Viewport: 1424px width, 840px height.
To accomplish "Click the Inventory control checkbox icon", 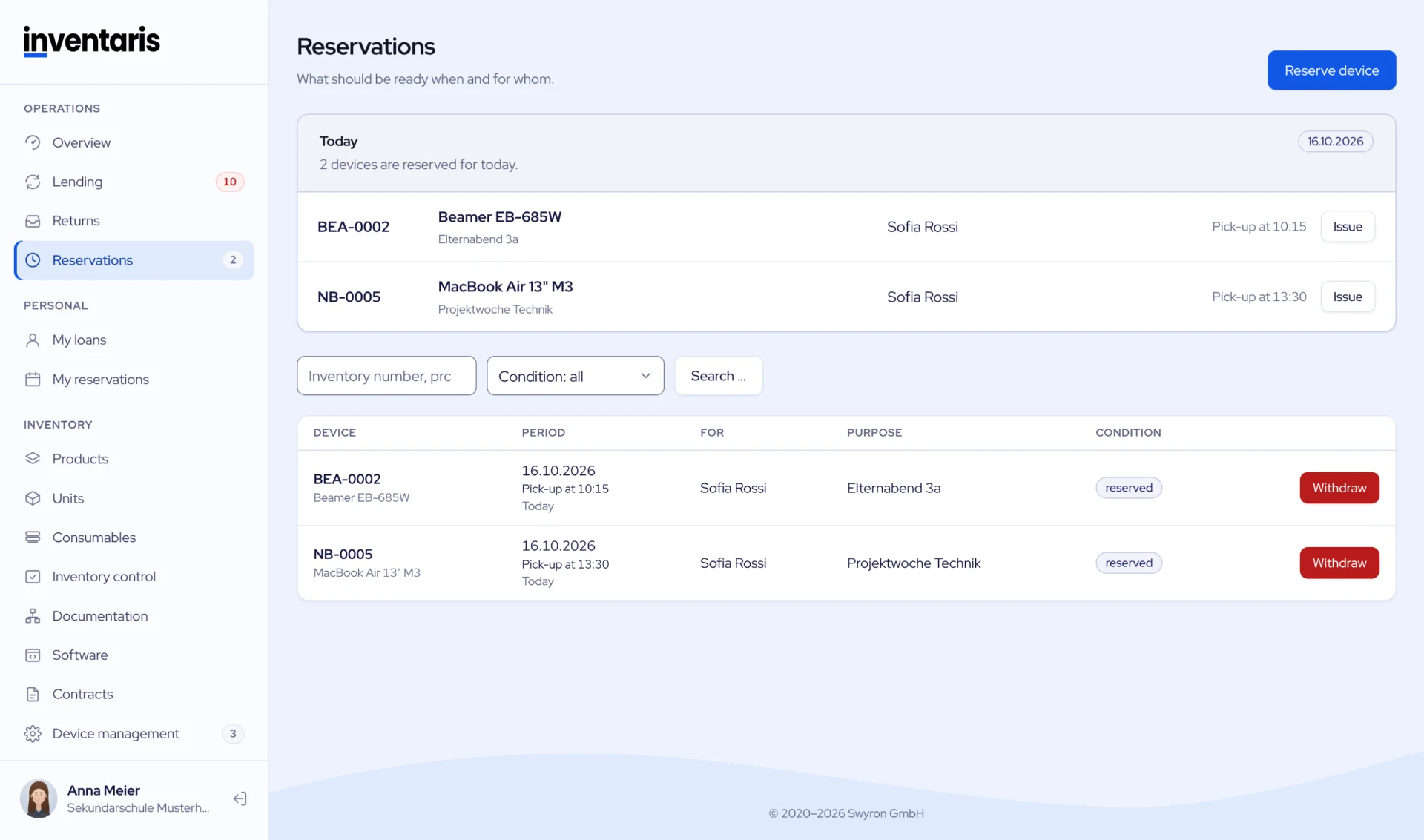I will click(33, 576).
